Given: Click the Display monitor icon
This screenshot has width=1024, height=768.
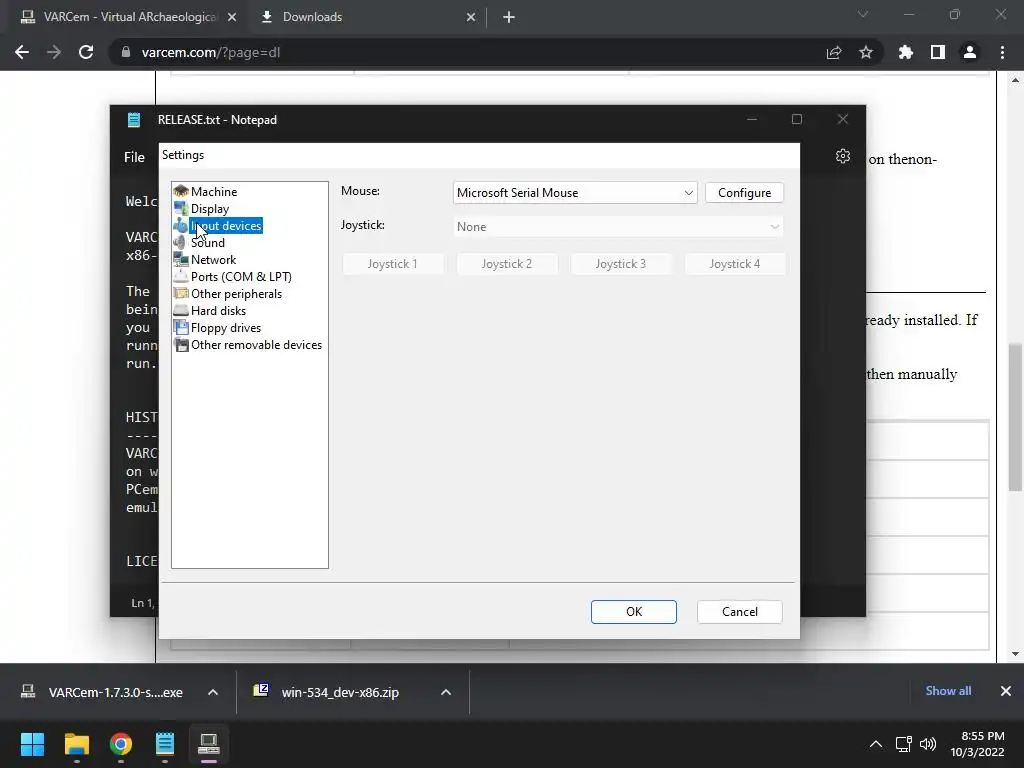Looking at the screenshot, I should click(x=181, y=208).
